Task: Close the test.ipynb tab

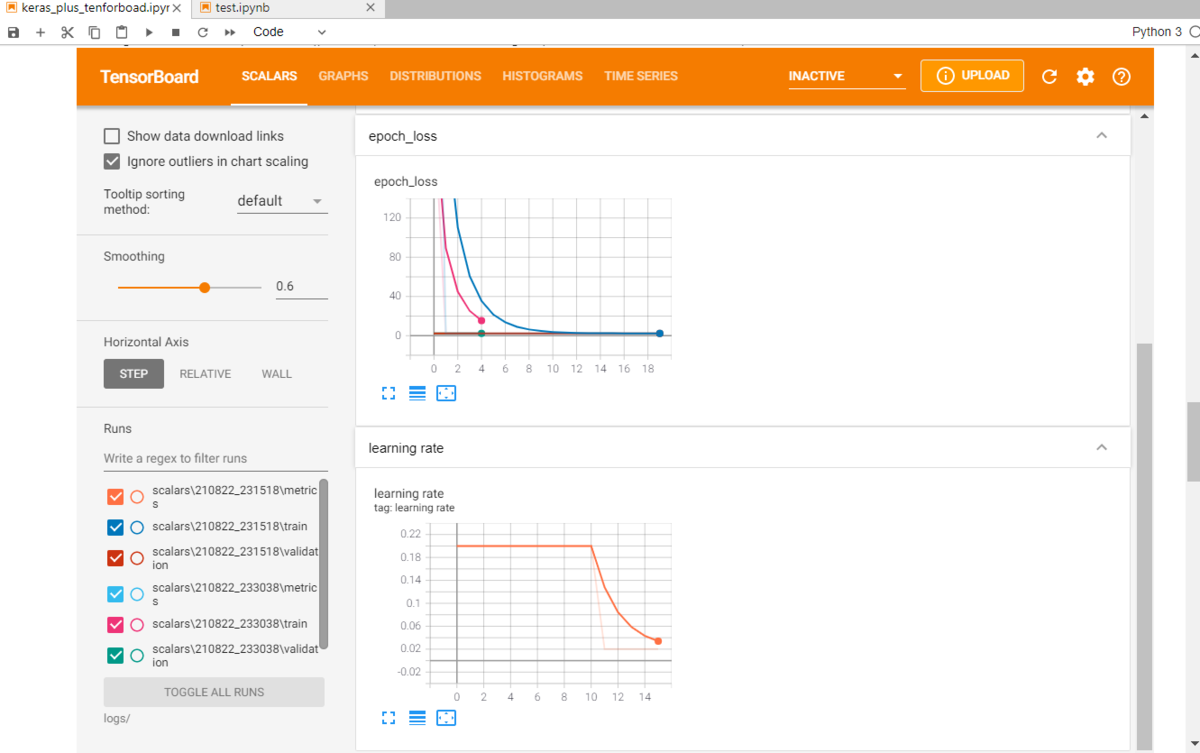Action: [x=370, y=7]
